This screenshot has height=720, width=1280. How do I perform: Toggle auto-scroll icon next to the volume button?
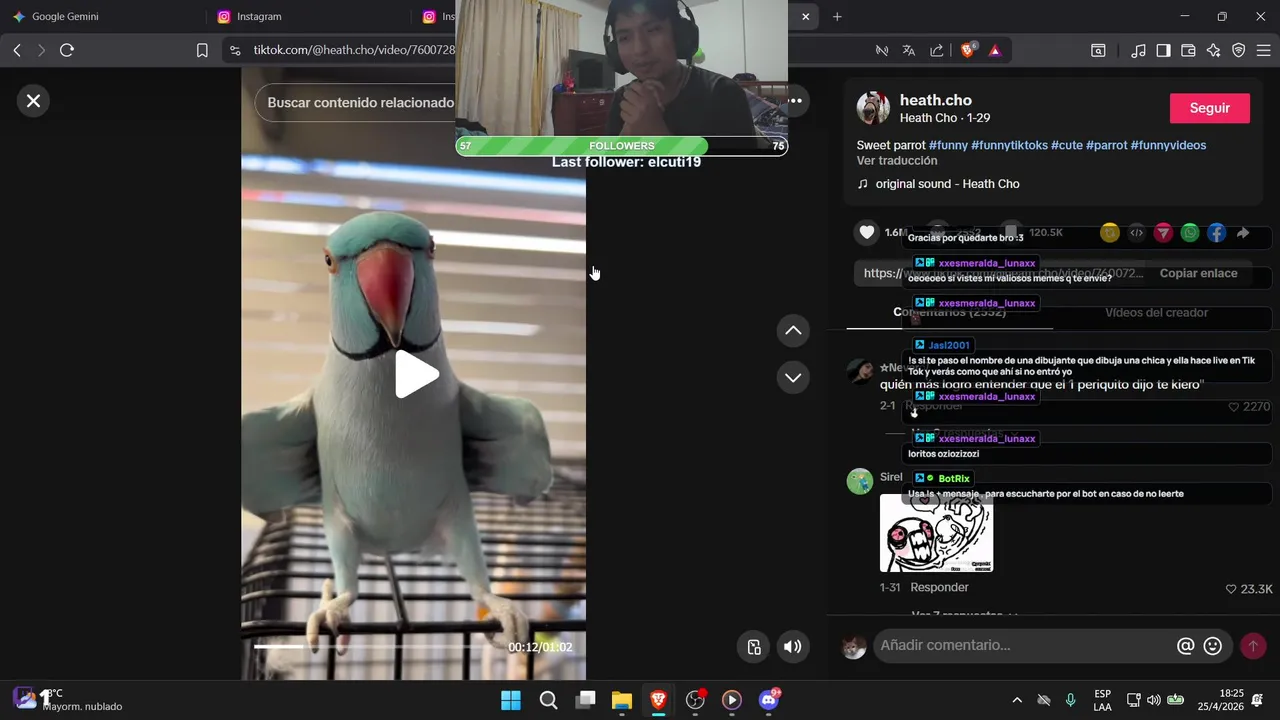(x=755, y=647)
